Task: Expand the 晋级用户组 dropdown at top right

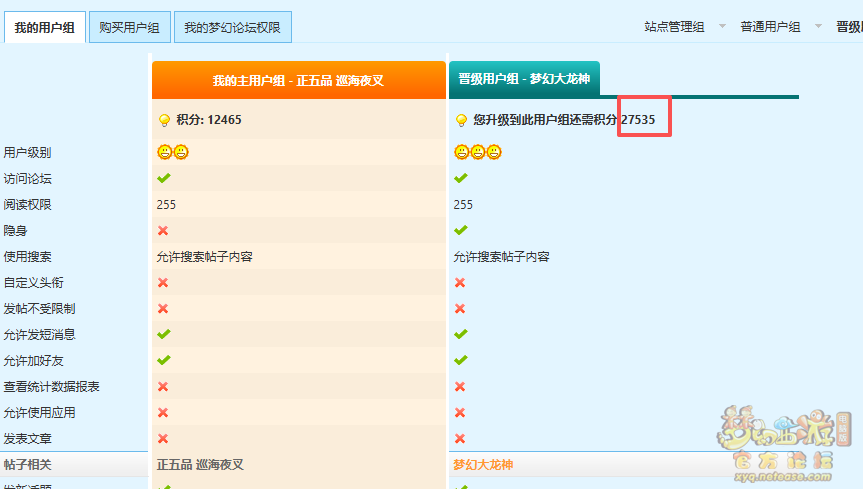Action: coord(849,27)
